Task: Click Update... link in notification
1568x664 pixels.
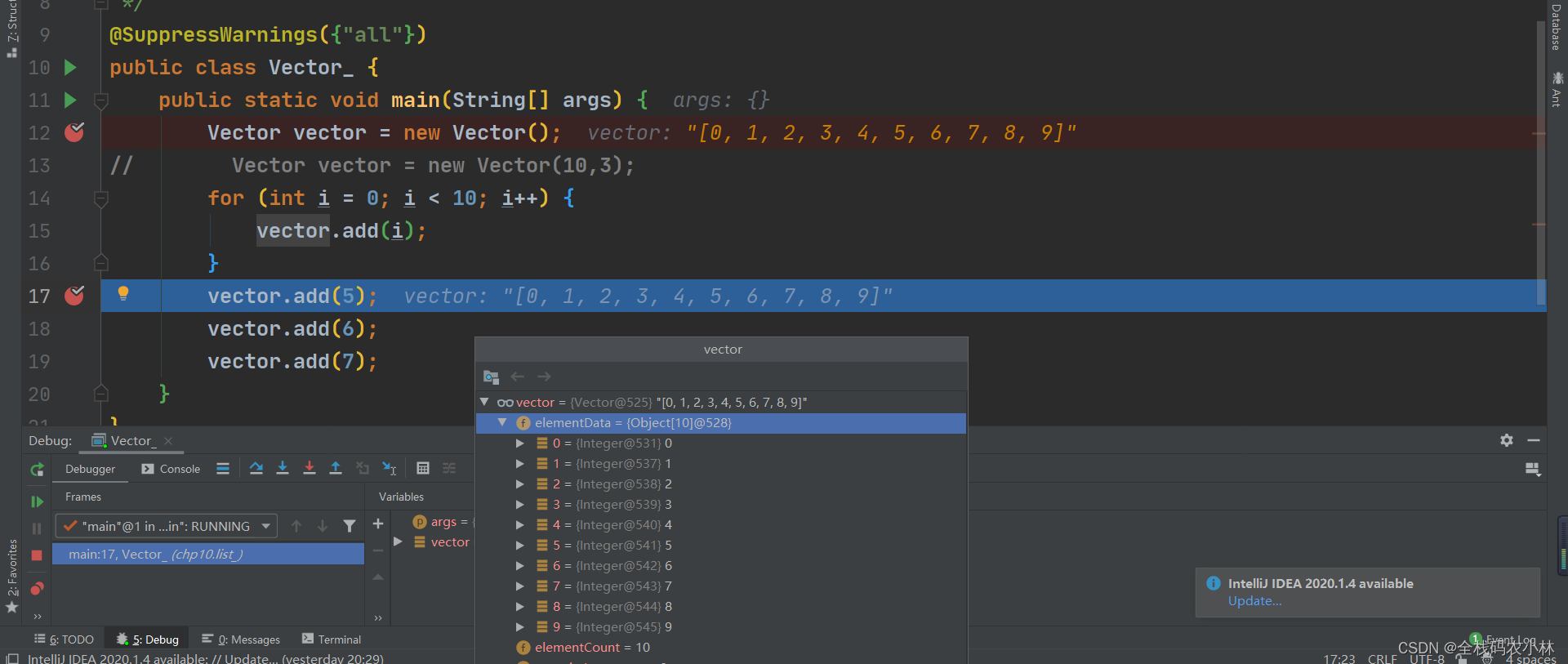Action: tap(1254, 601)
